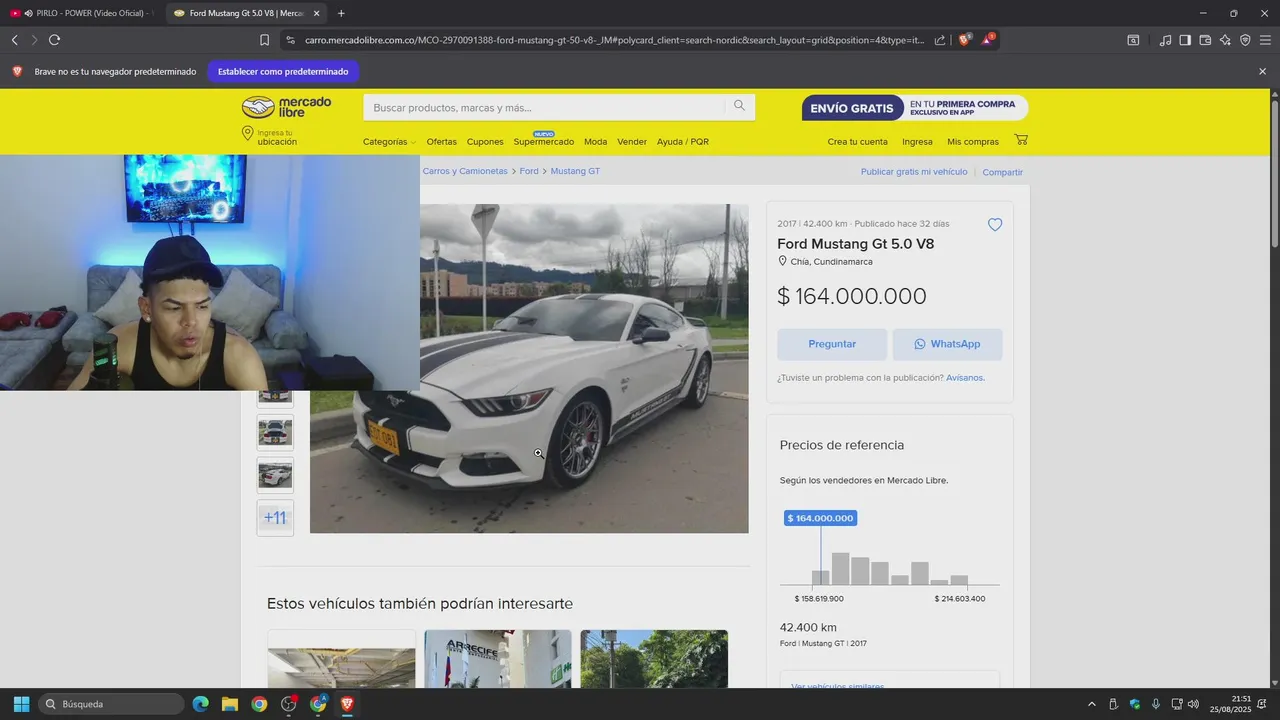Click the Preguntar button
1280x720 pixels.
coord(832,344)
